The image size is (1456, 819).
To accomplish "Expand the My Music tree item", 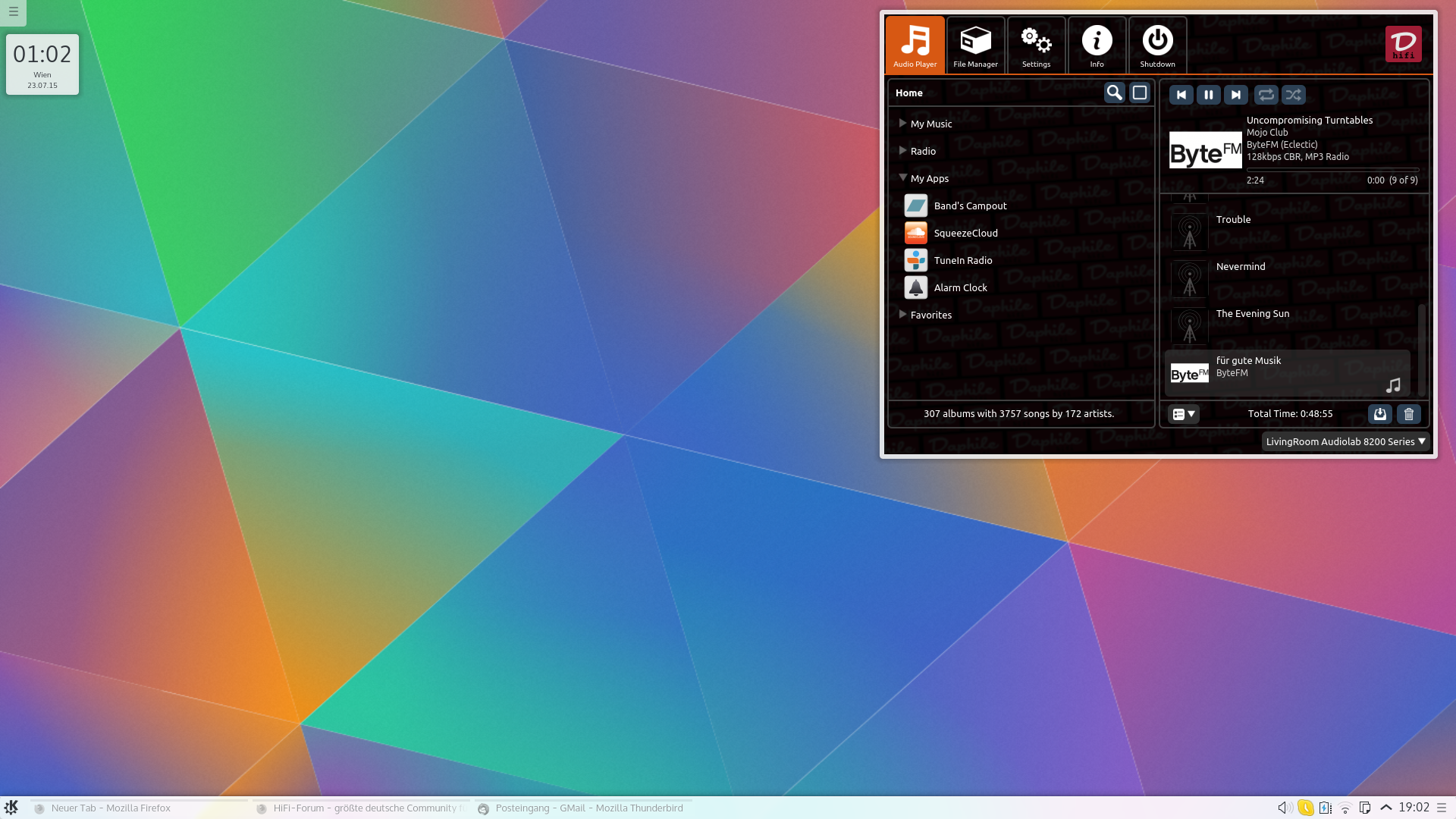I will pos(903,124).
